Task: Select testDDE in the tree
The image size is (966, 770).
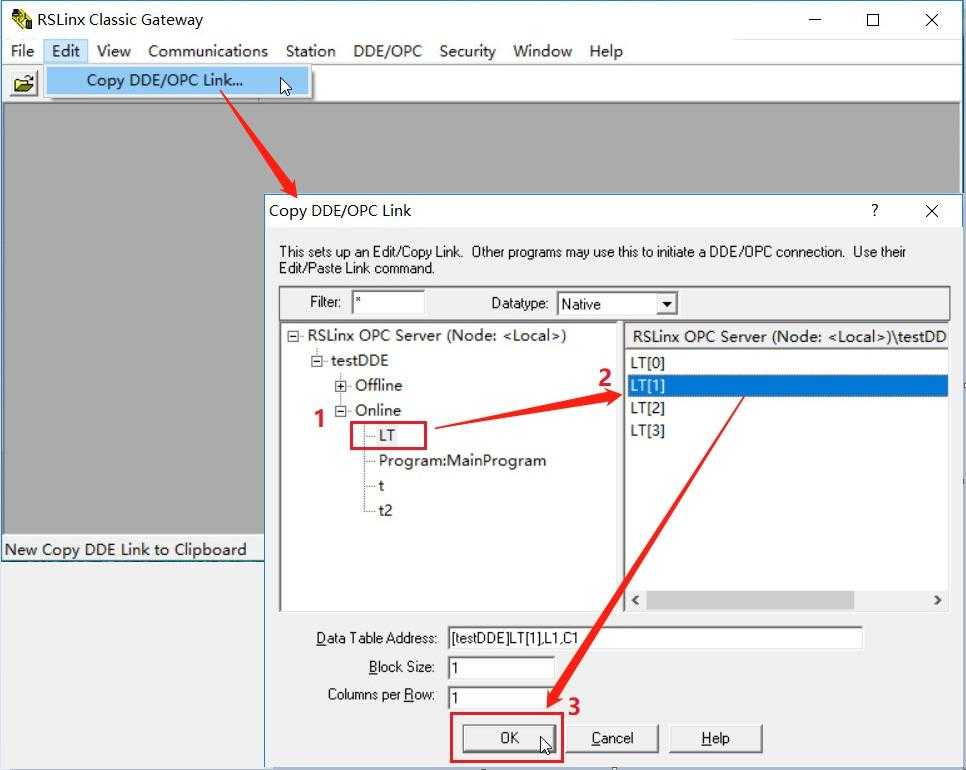Action: 360,360
